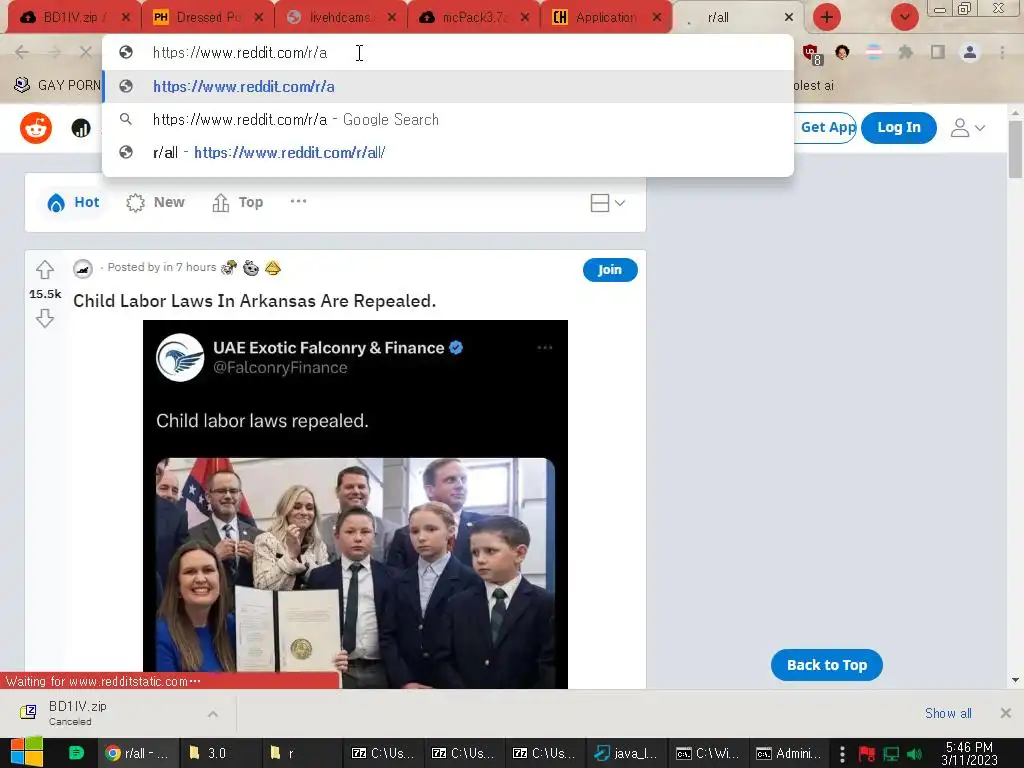Click the red flag tray icon
The width and height of the screenshot is (1024, 768).
[867, 754]
